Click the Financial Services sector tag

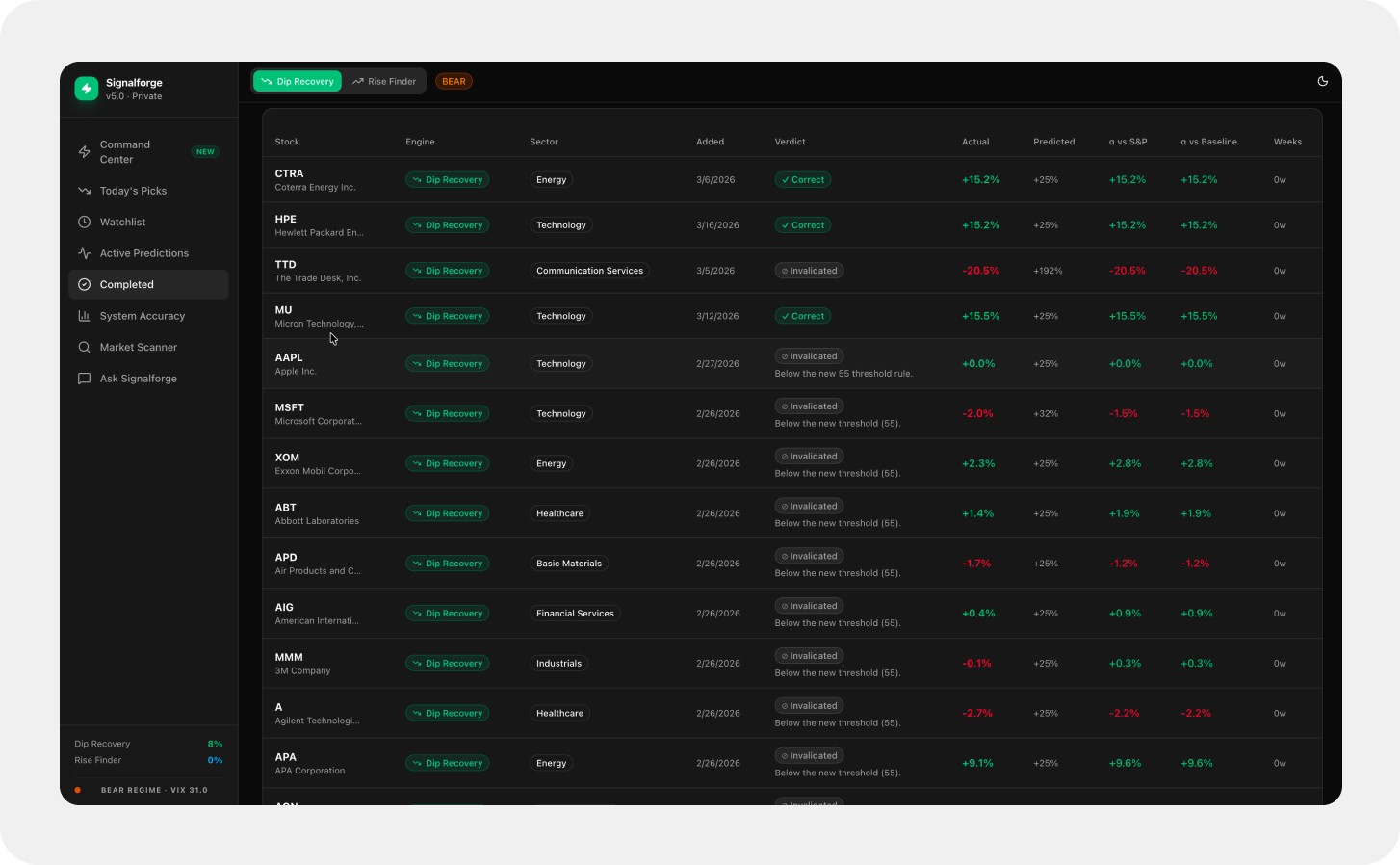pos(575,614)
